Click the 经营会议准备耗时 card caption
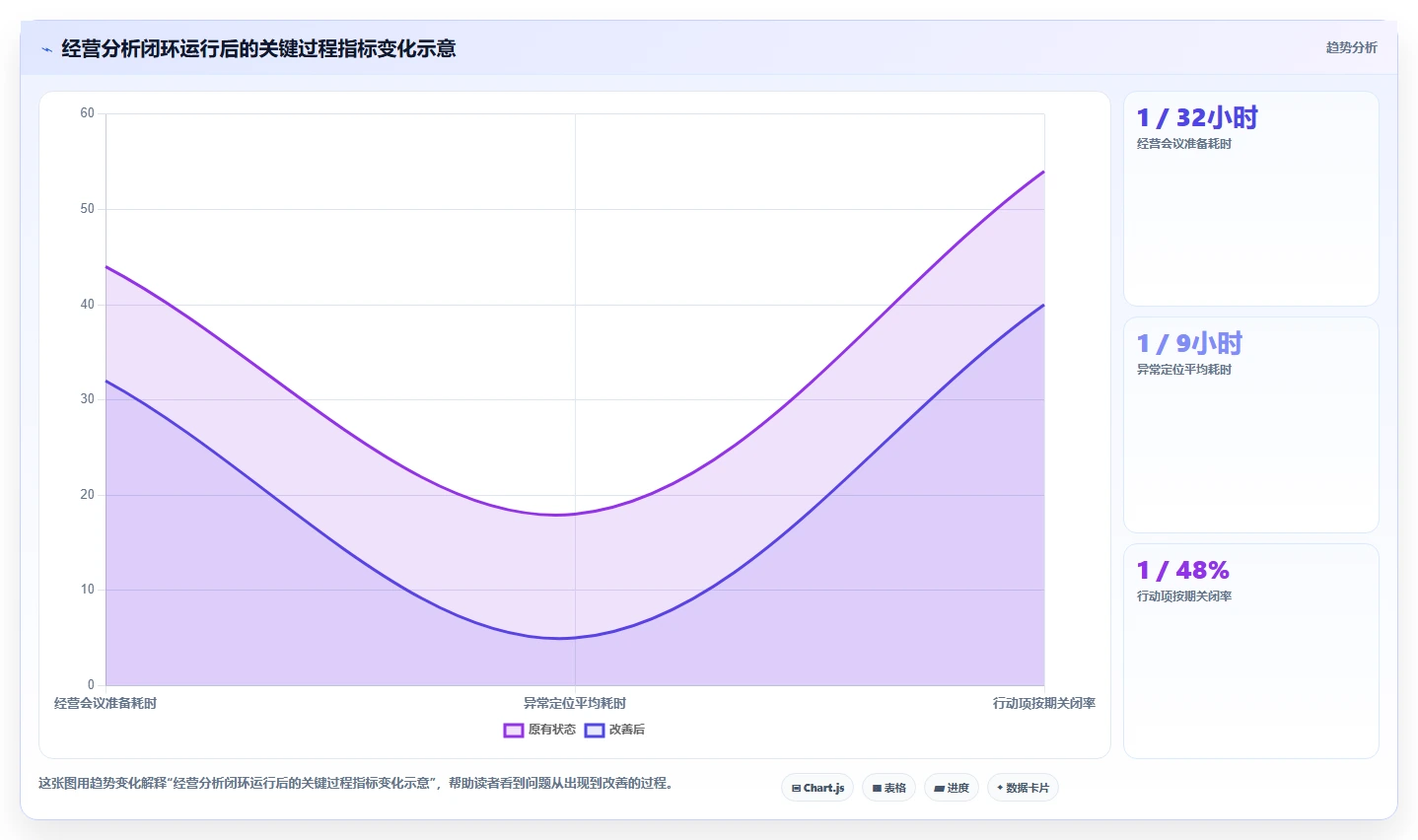 click(x=1184, y=144)
